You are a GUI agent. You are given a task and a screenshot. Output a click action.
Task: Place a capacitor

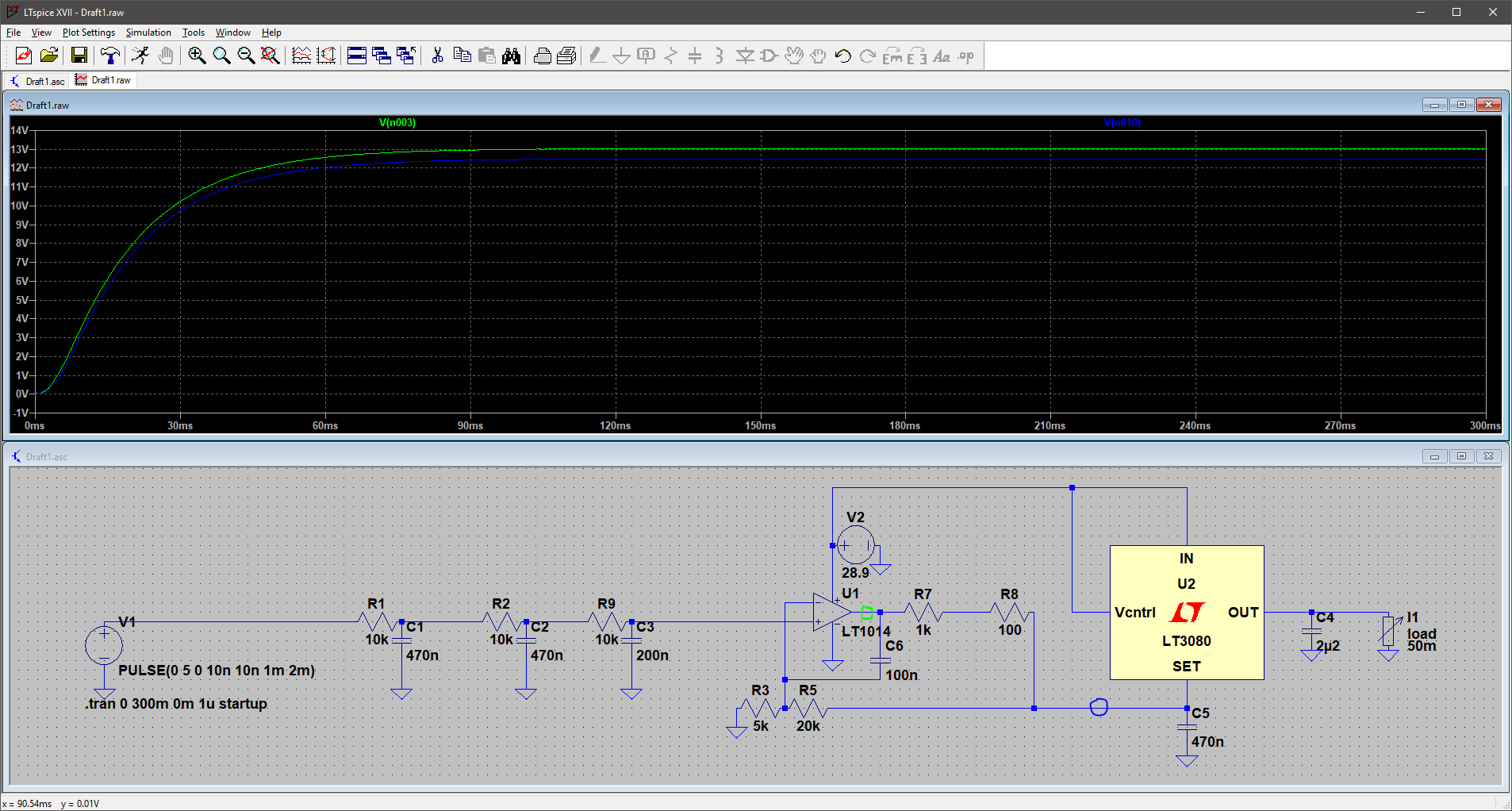click(695, 56)
